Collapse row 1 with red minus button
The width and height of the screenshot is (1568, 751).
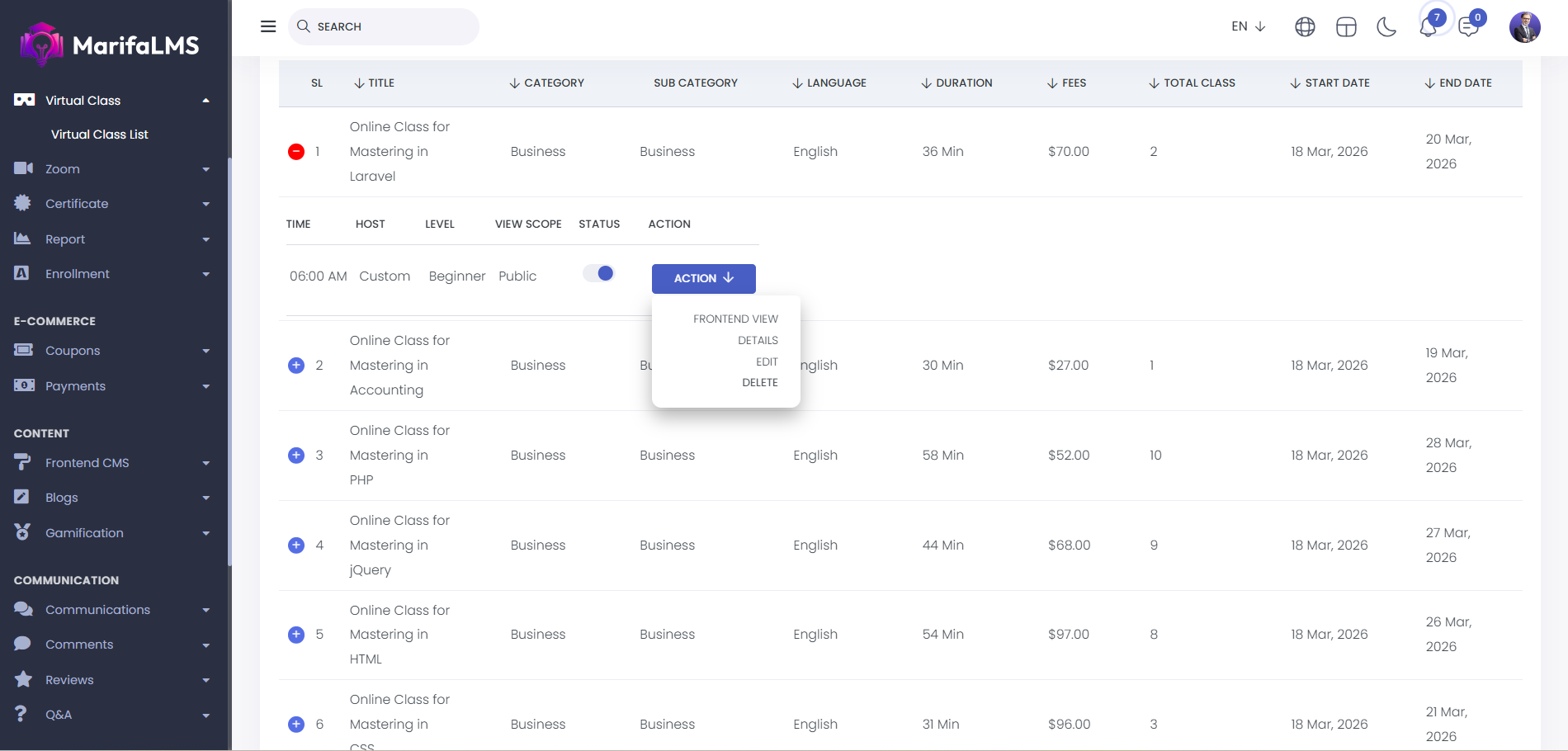click(x=296, y=152)
